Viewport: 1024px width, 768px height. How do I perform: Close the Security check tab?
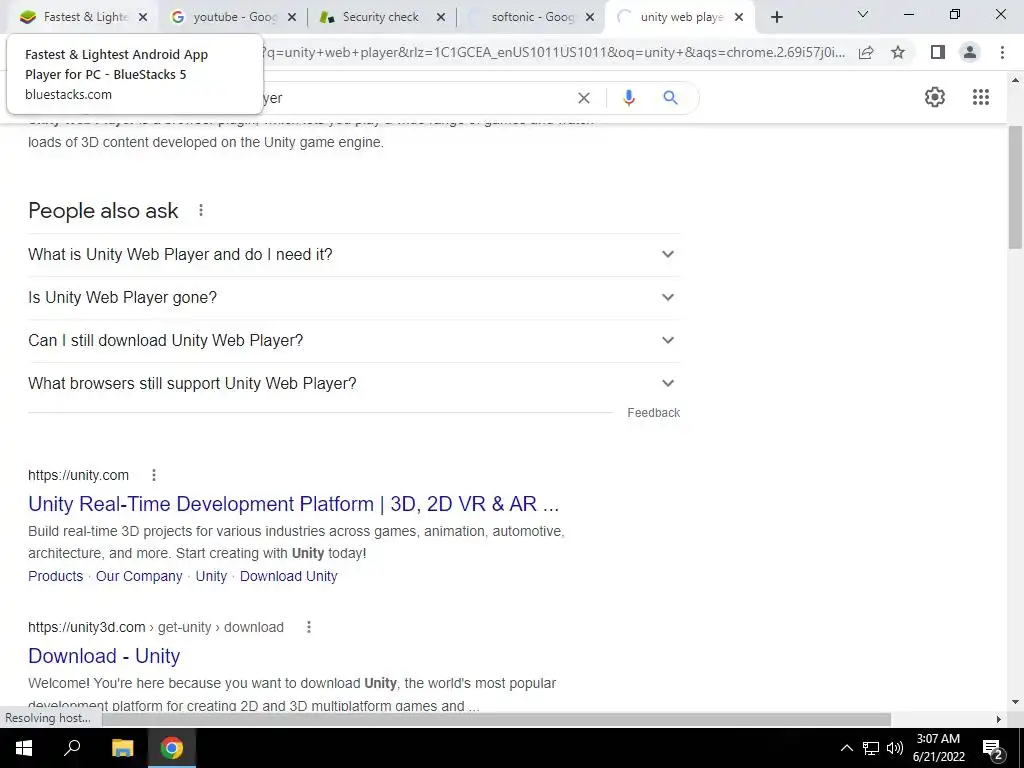[441, 18]
